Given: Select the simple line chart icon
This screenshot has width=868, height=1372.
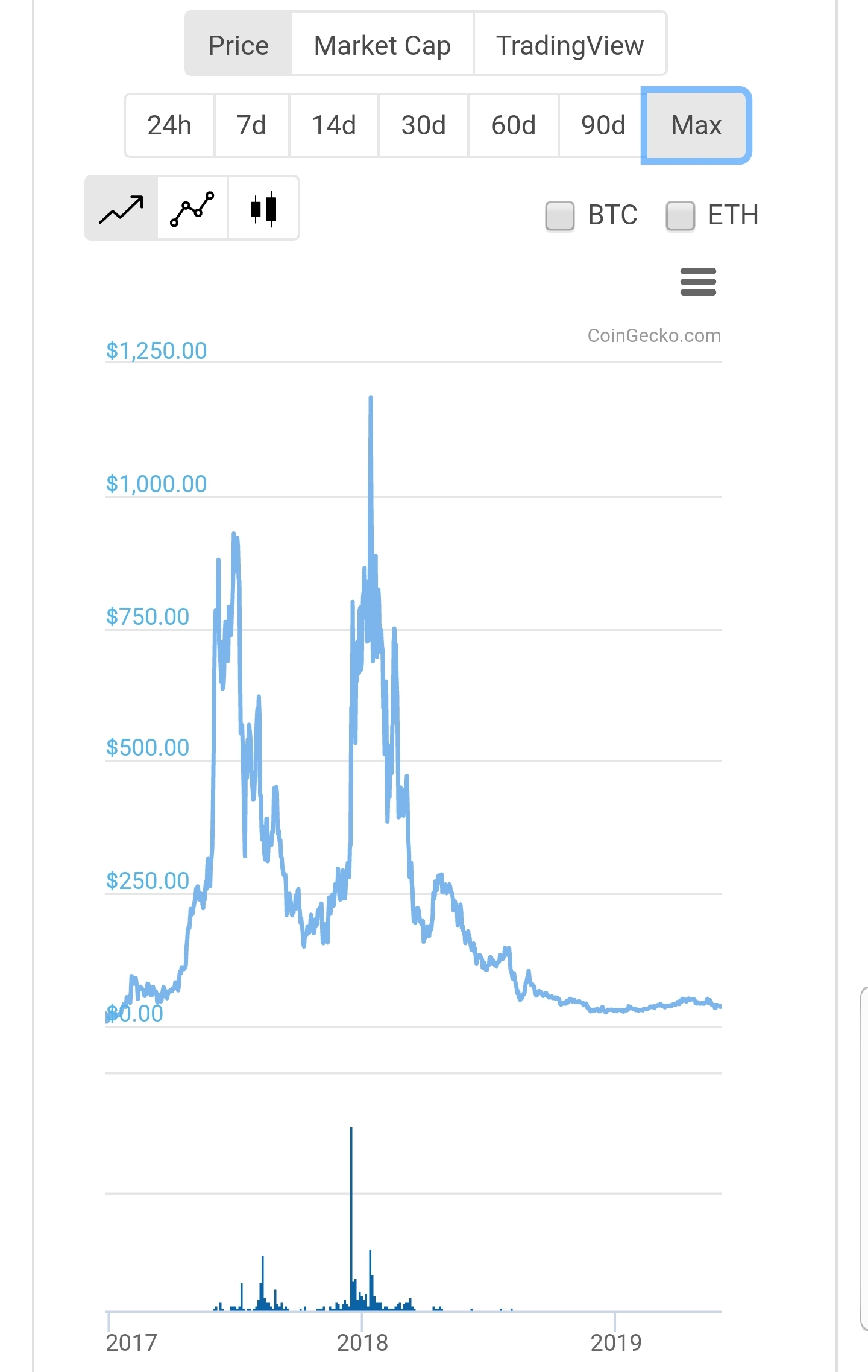Looking at the screenshot, I should (x=121, y=209).
